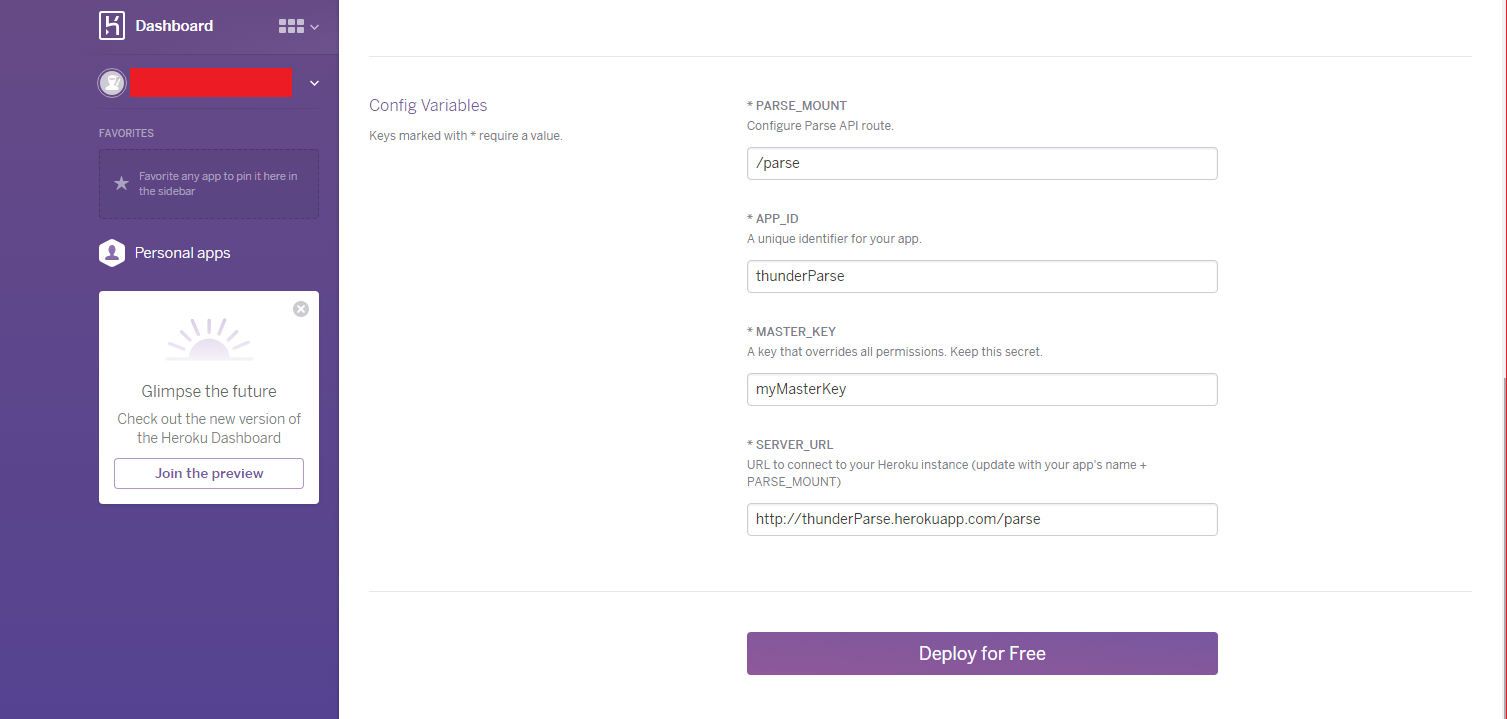Click the Heroku logo icon
Image resolution: width=1507 pixels, height=719 pixels.
112,26
